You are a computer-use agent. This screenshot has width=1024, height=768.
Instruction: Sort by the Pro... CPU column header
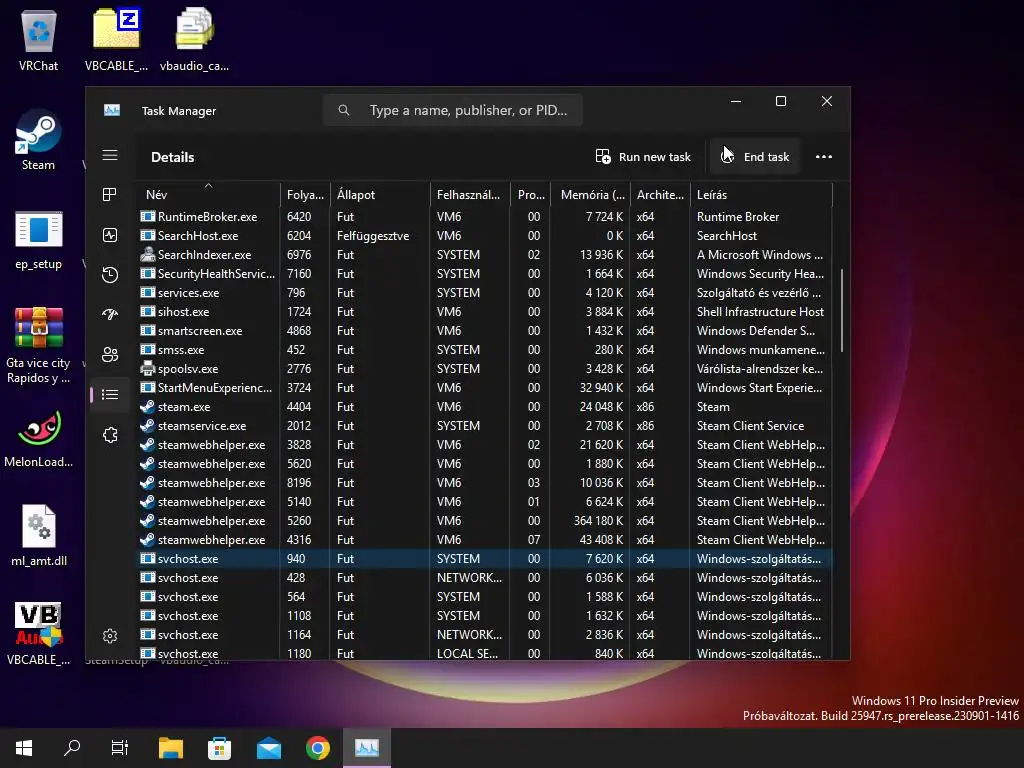coord(531,195)
